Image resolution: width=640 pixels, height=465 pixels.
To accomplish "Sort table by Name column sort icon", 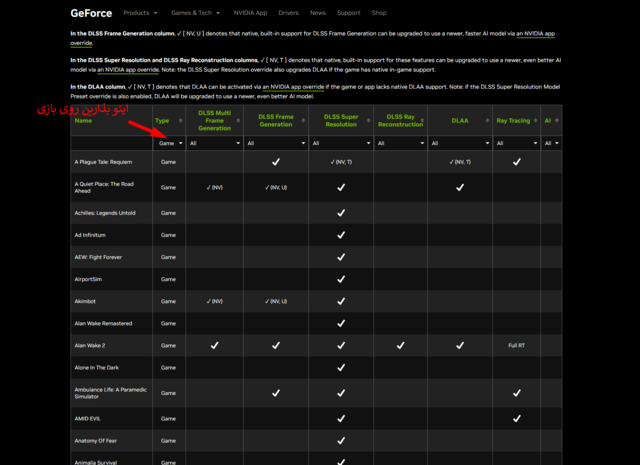I will [150, 120].
